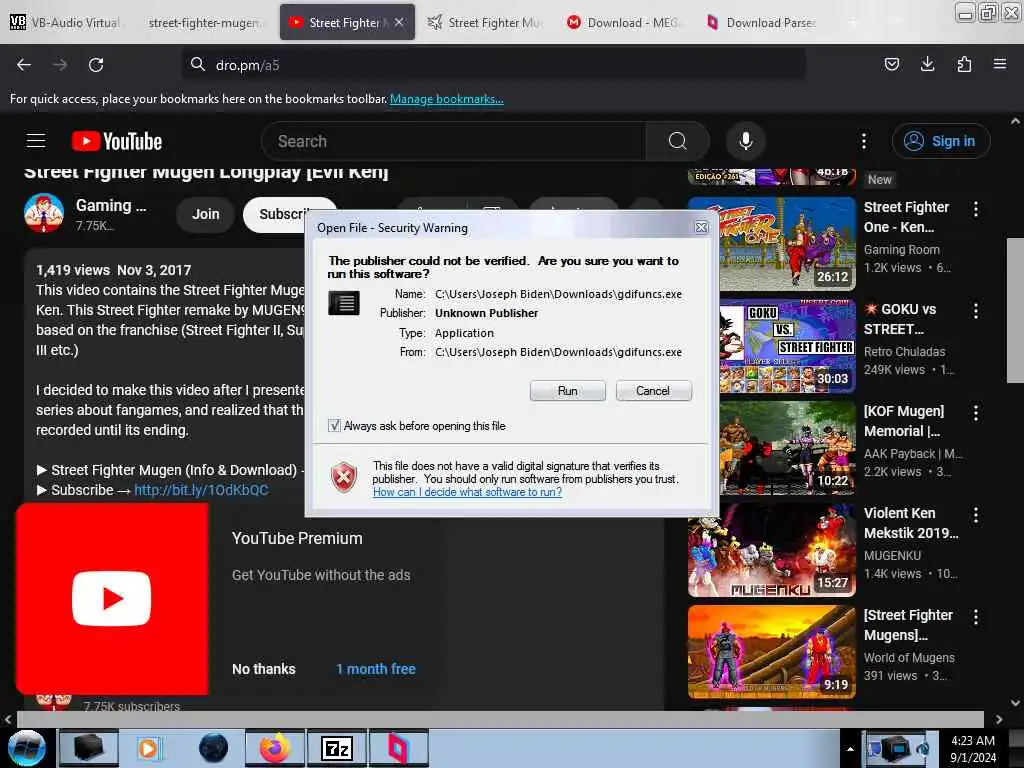1024x768 pixels.
Task: Open the bit.ly subscribe link
Action: tap(201, 490)
